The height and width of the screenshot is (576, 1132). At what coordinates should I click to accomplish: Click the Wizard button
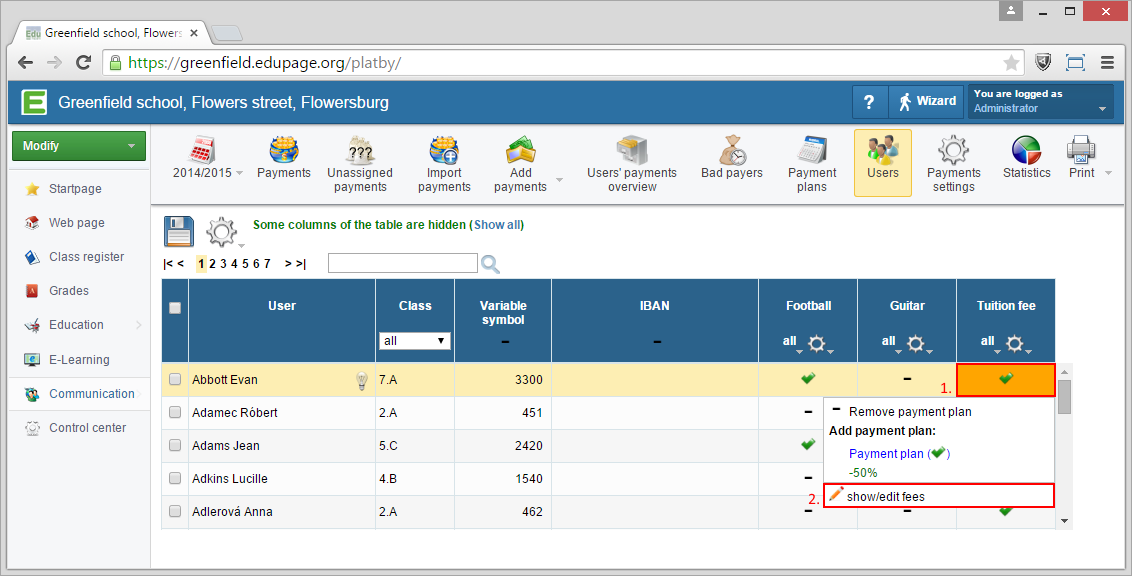point(928,102)
